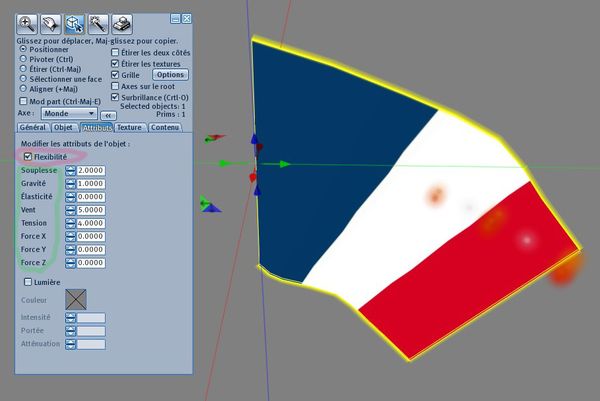Switch to the Contenu tab
This screenshot has width=600, height=401.
(x=165, y=127)
